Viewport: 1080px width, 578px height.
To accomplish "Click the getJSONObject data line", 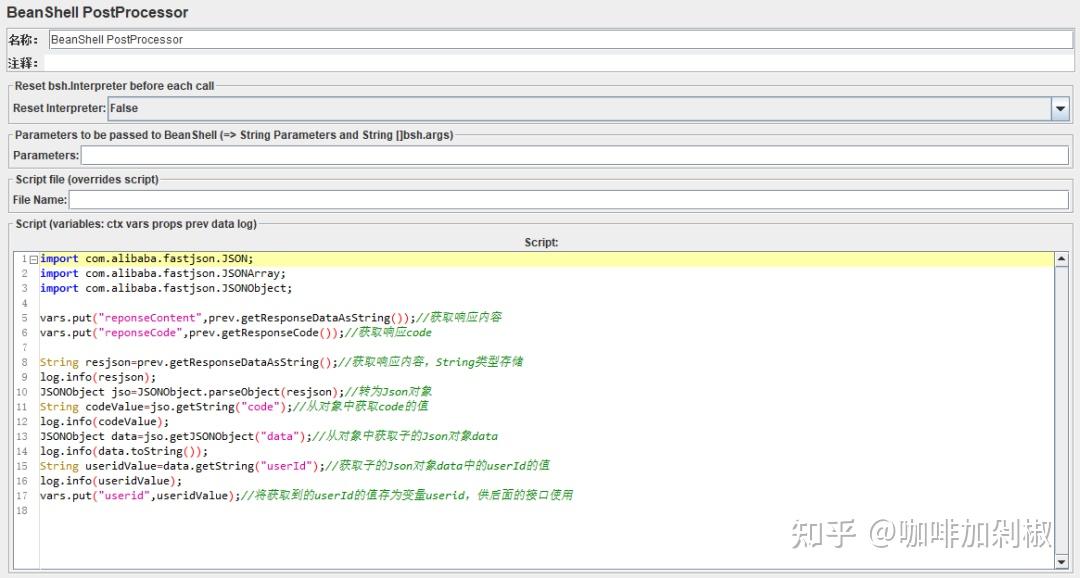I will 180,436.
